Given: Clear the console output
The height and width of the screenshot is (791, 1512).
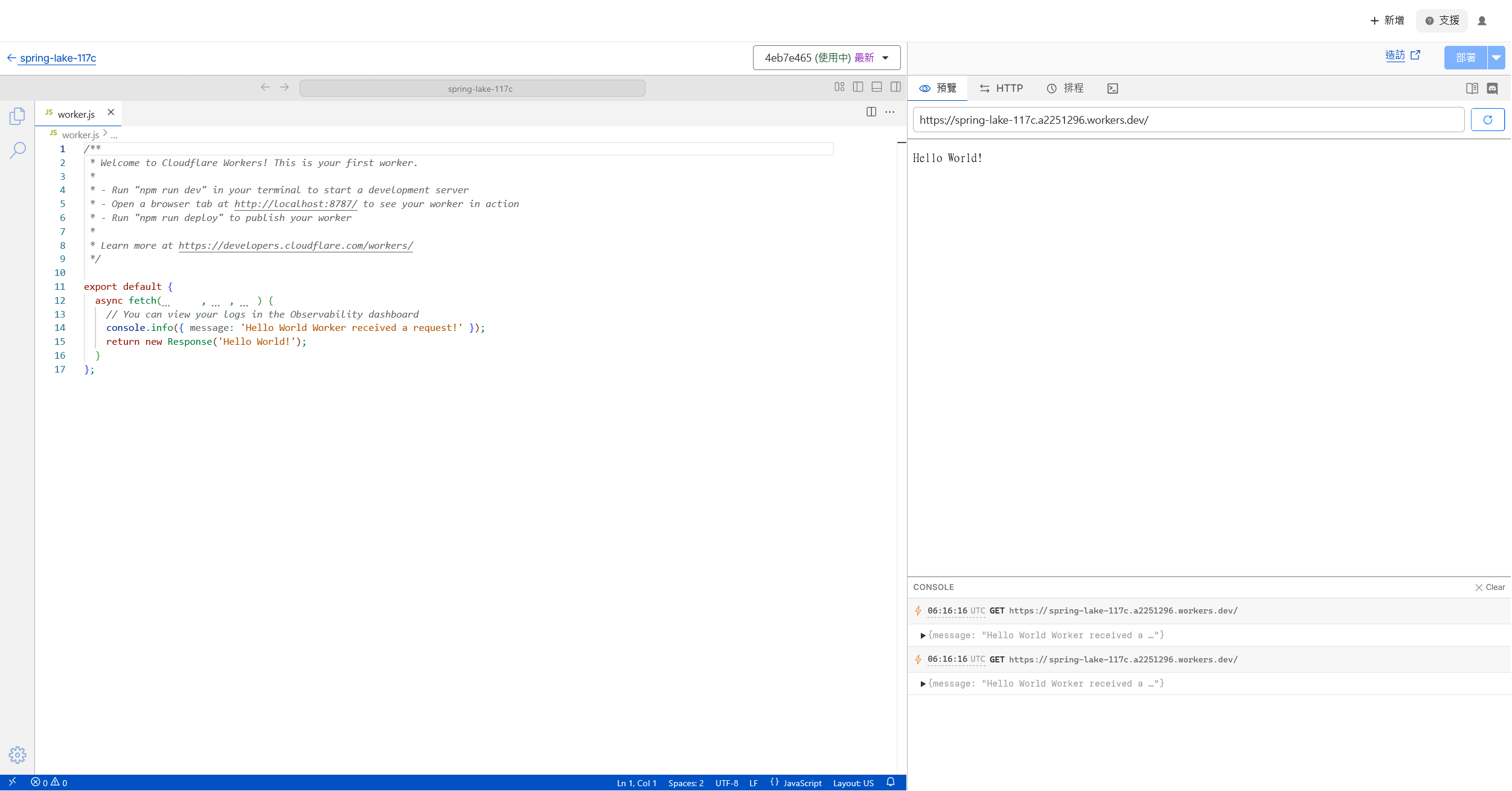Looking at the screenshot, I should click(x=1490, y=588).
